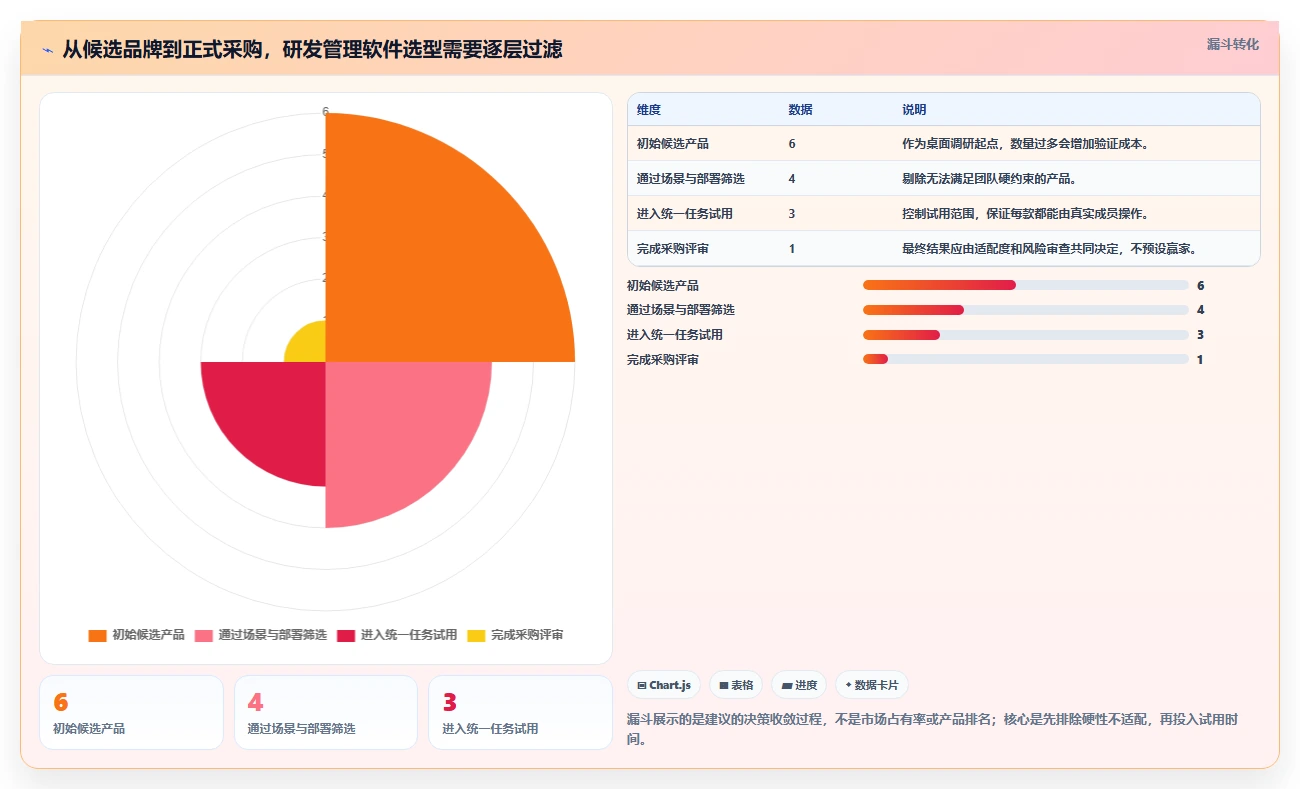Select the pink chart segment

pyautogui.click(x=395, y=430)
